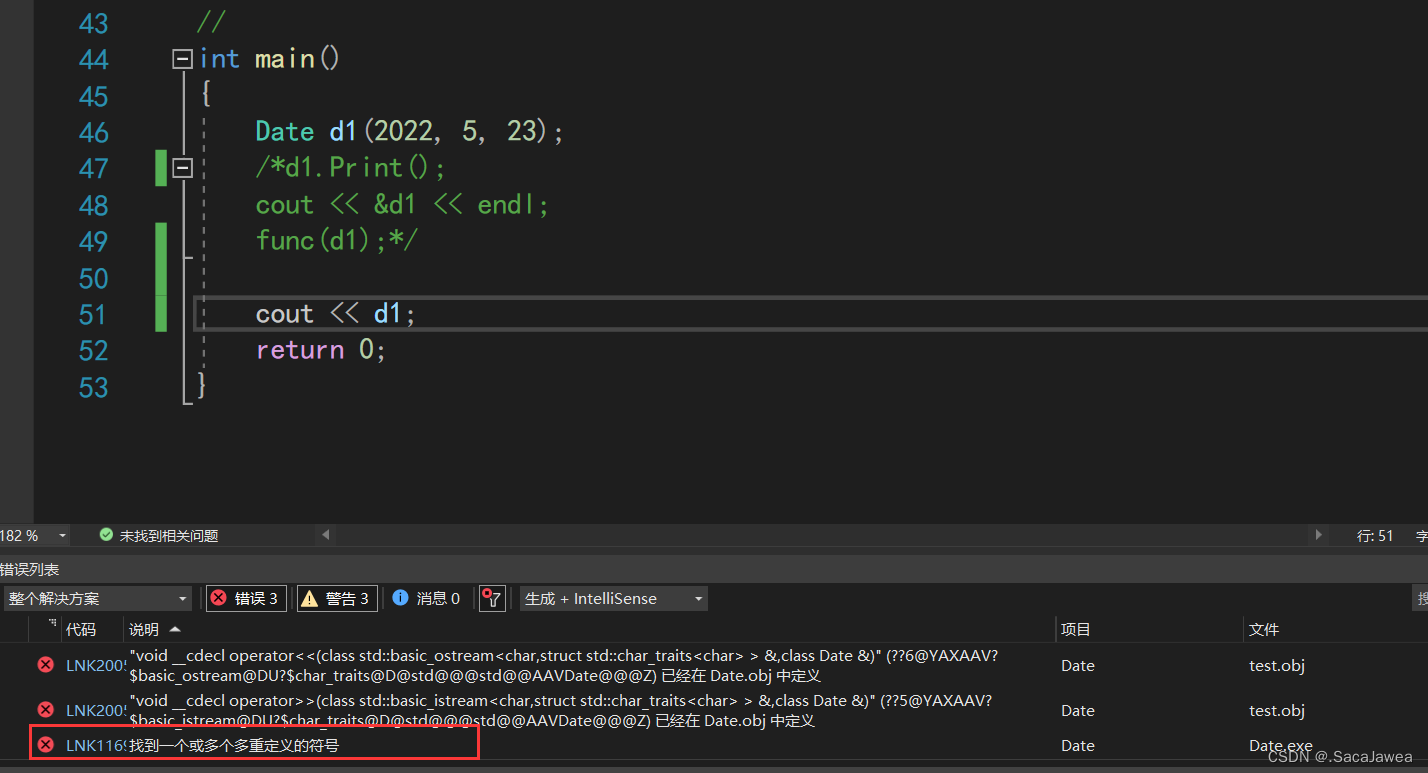
Task: Collapse the comment block at line 47
Action: [182, 169]
